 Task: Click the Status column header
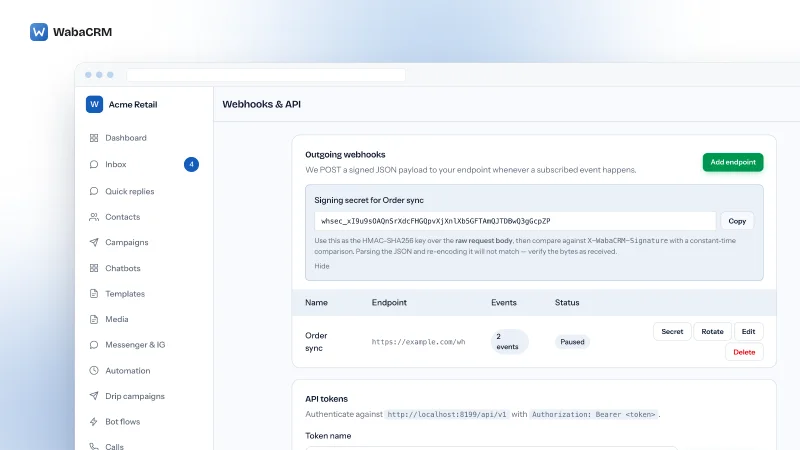[x=567, y=303]
